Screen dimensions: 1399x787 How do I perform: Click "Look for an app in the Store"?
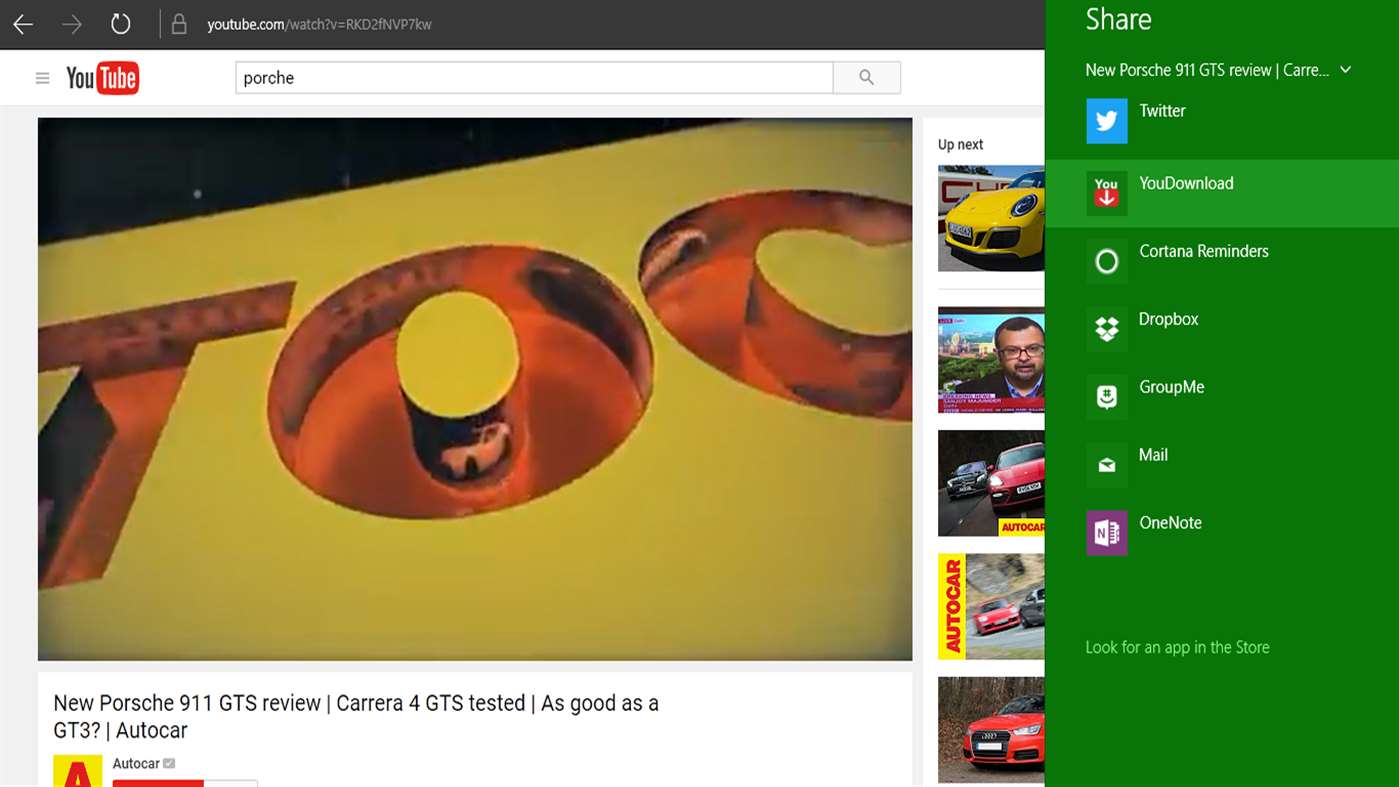pos(1177,647)
